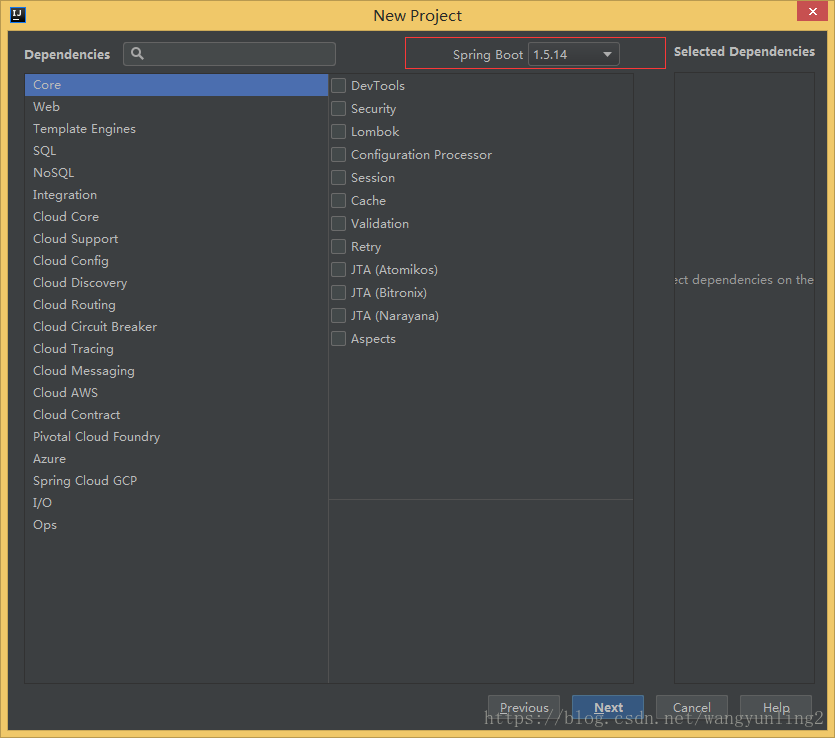Select the Cloud Messaging category

click(176, 371)
